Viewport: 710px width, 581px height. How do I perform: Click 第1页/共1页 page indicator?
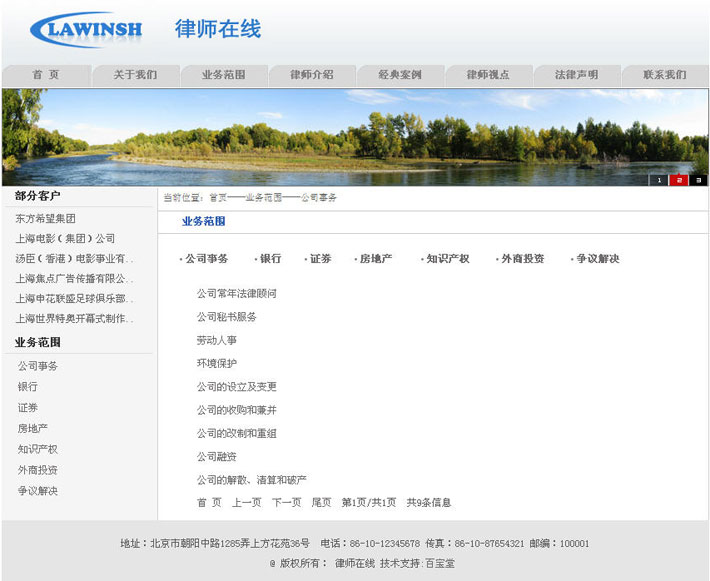click(x=369, y=503)
